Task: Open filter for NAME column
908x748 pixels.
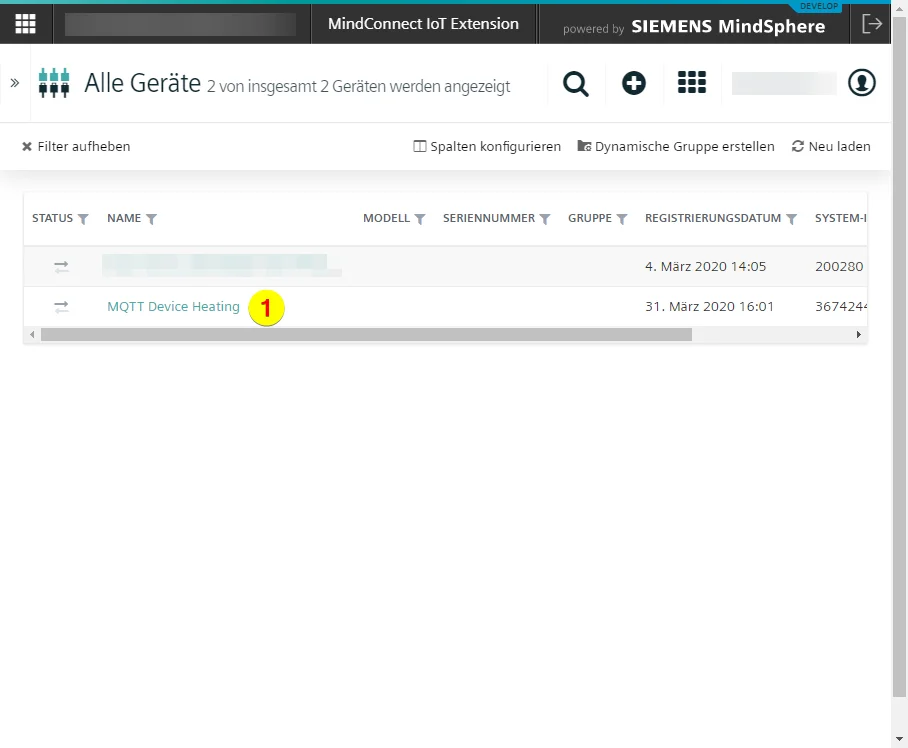Action: 151,219
